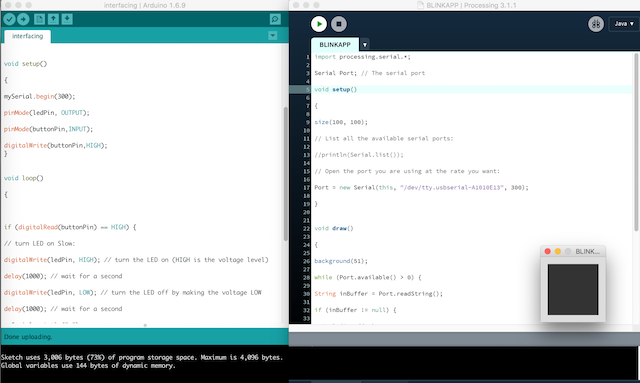Click the Processing editor vertical scrollbar
This screenshot has width=640, height=383.
(636, 143)
